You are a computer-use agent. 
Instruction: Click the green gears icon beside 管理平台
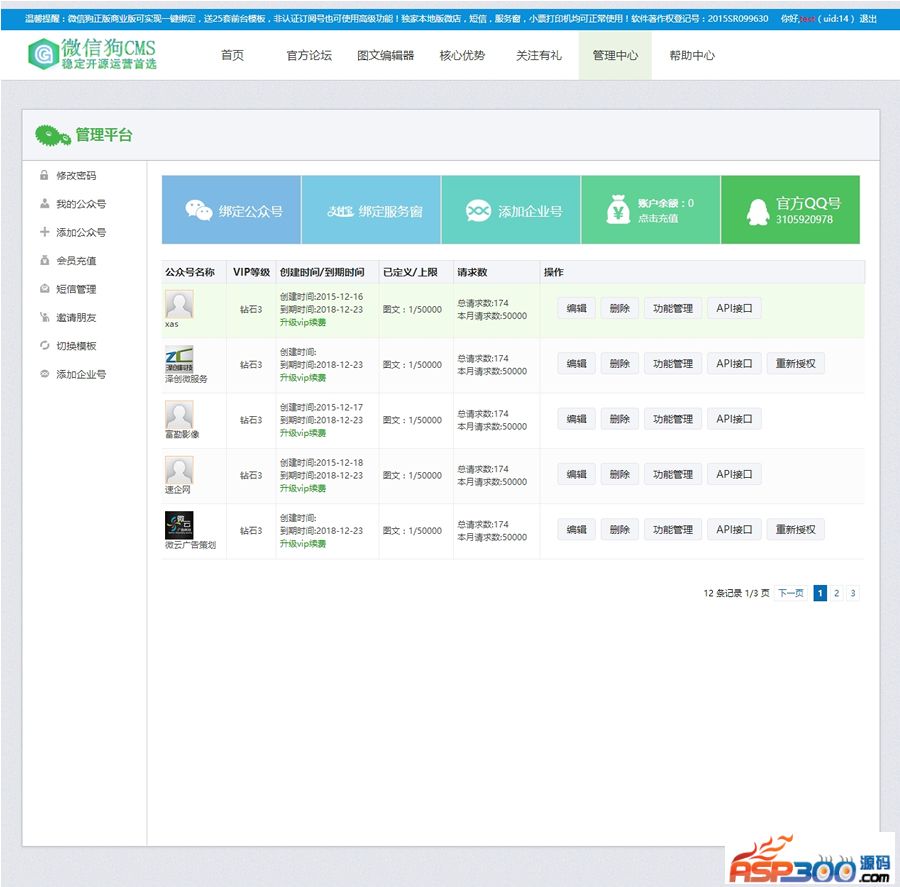coord(53,135)
